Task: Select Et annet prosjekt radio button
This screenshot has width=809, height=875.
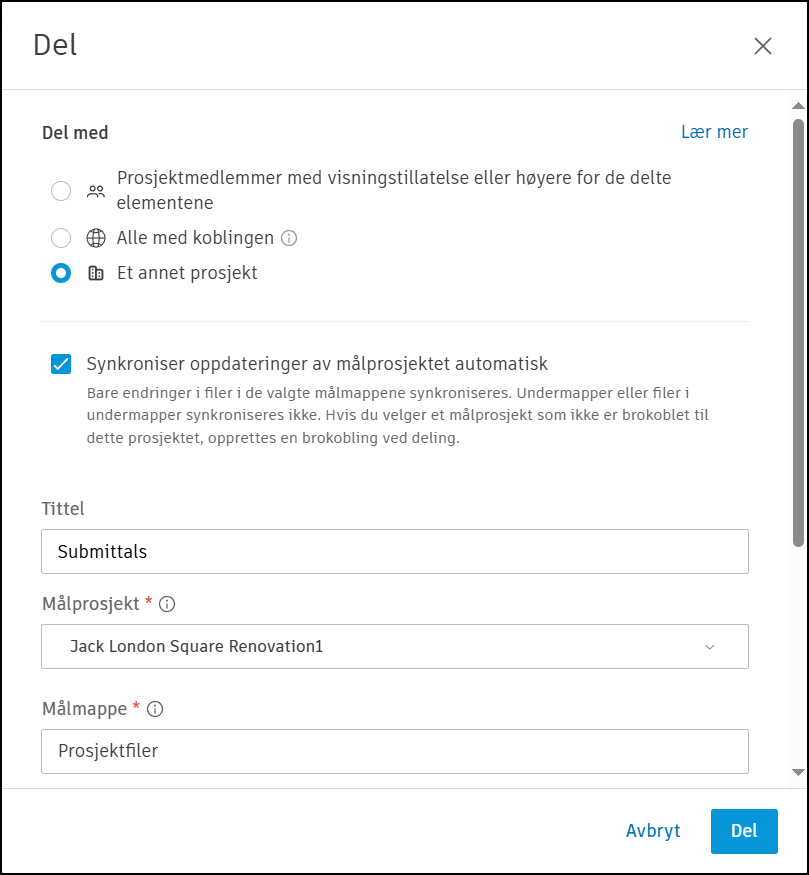Action: [x=61, y=273]
